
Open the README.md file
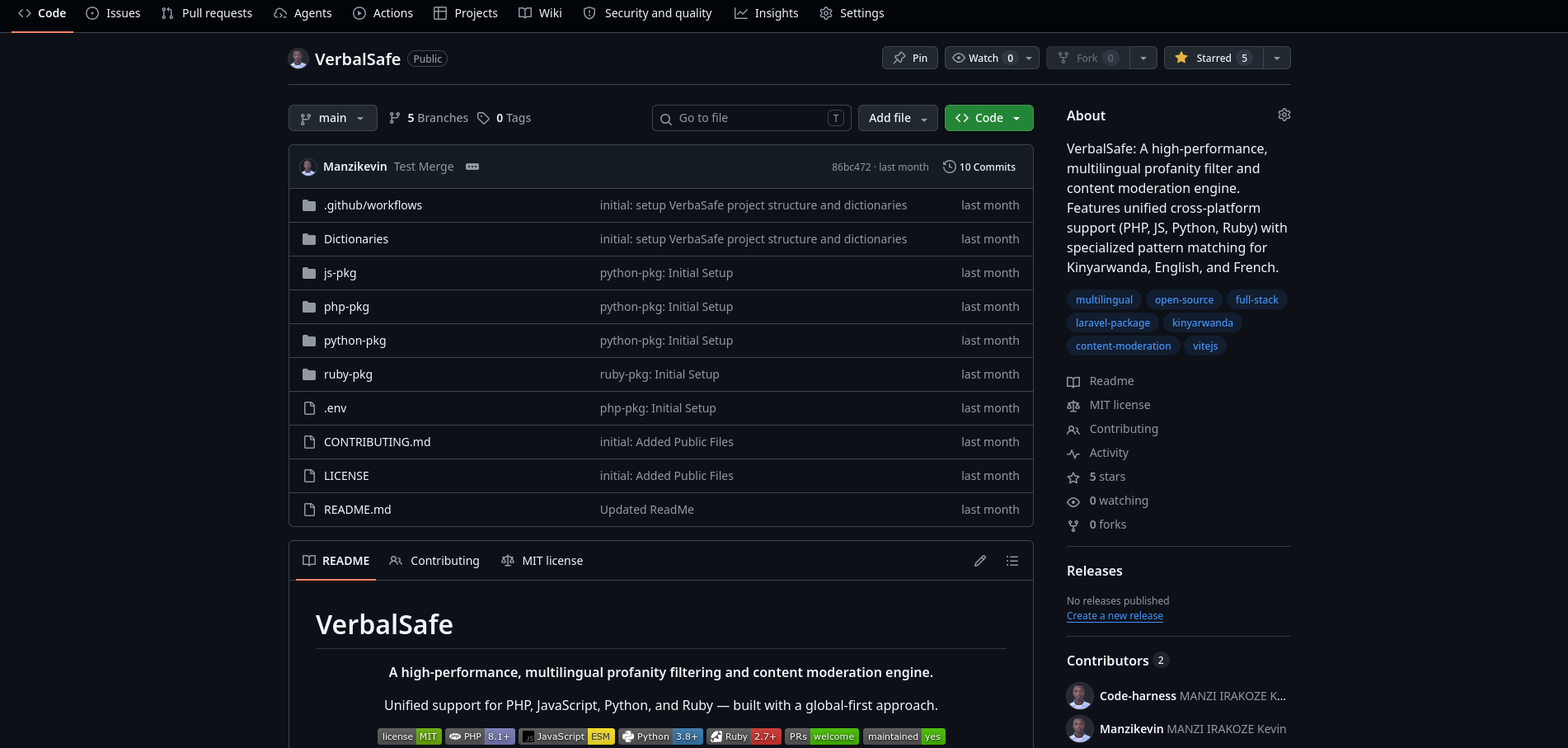point(358,510)
